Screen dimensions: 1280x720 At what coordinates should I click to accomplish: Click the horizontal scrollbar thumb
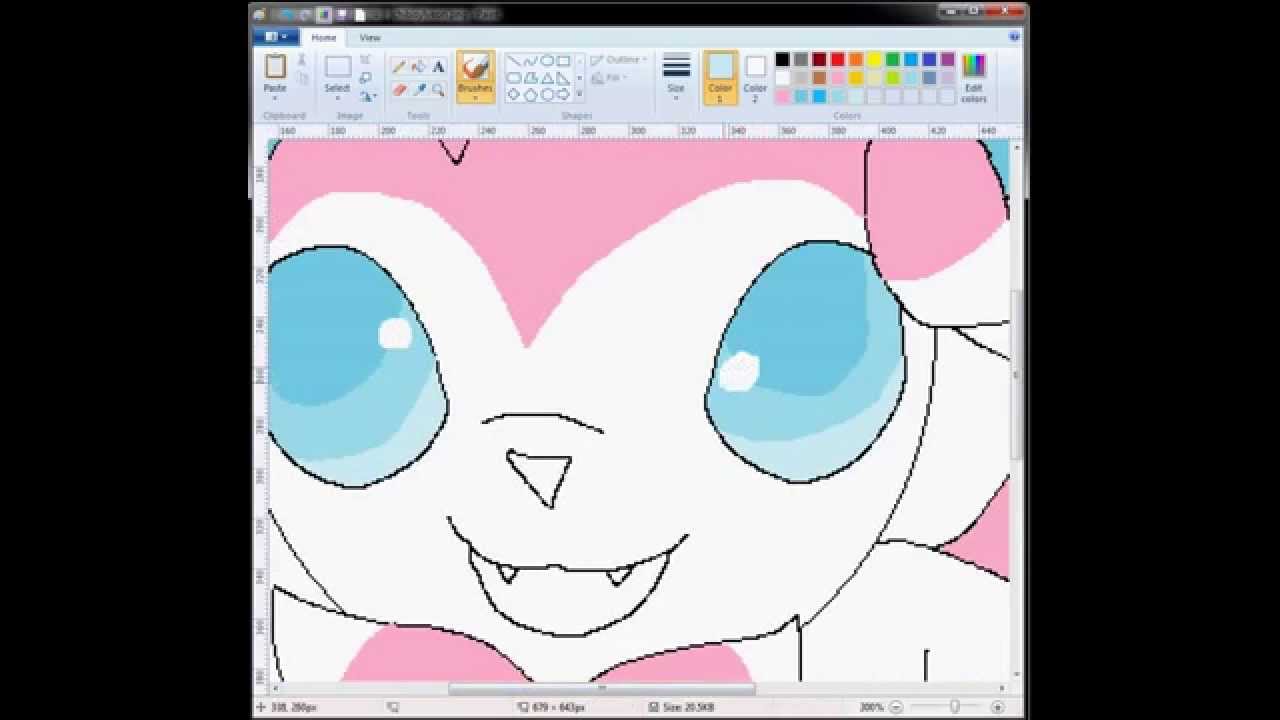tap(601, 688)
